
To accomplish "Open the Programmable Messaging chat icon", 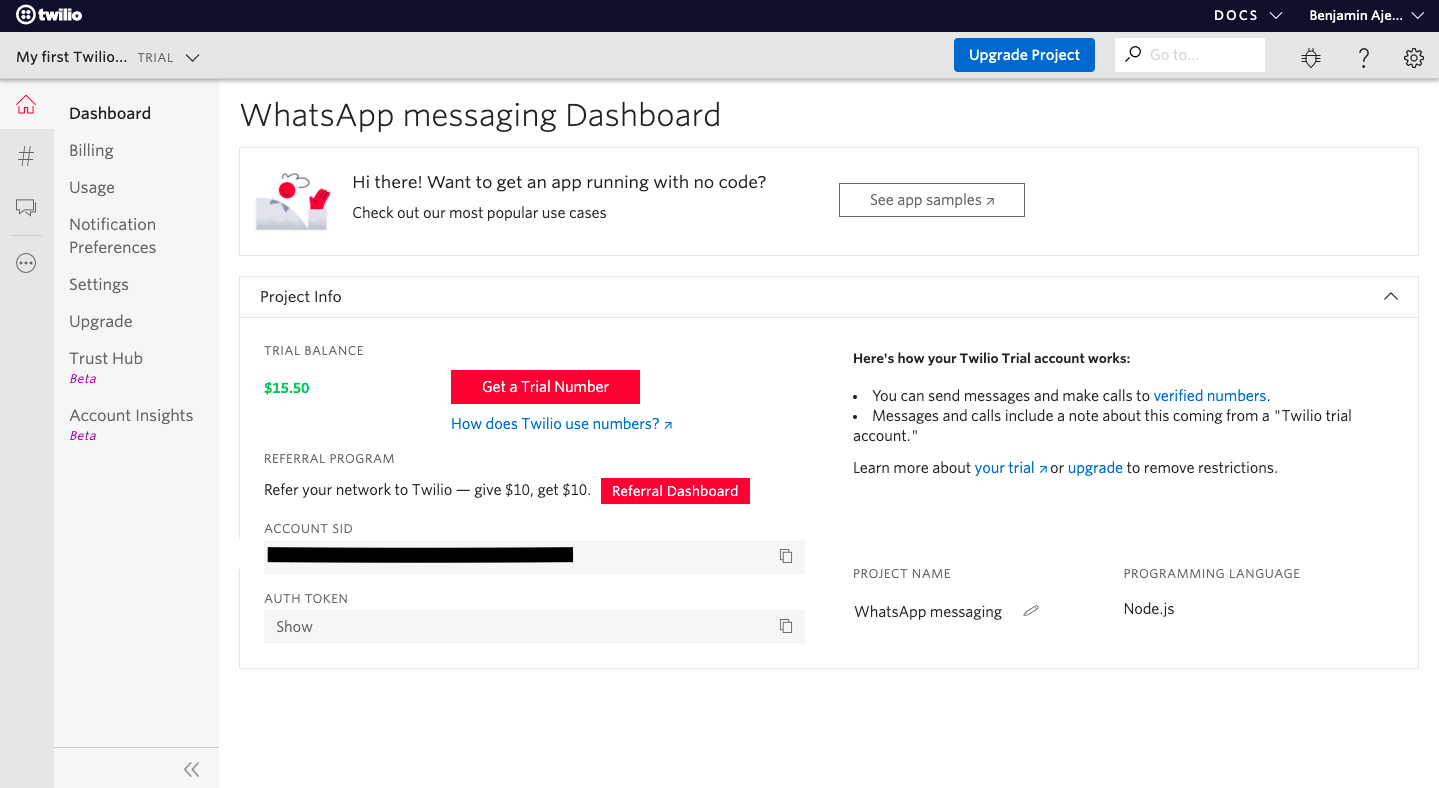I will coord(26,208).
